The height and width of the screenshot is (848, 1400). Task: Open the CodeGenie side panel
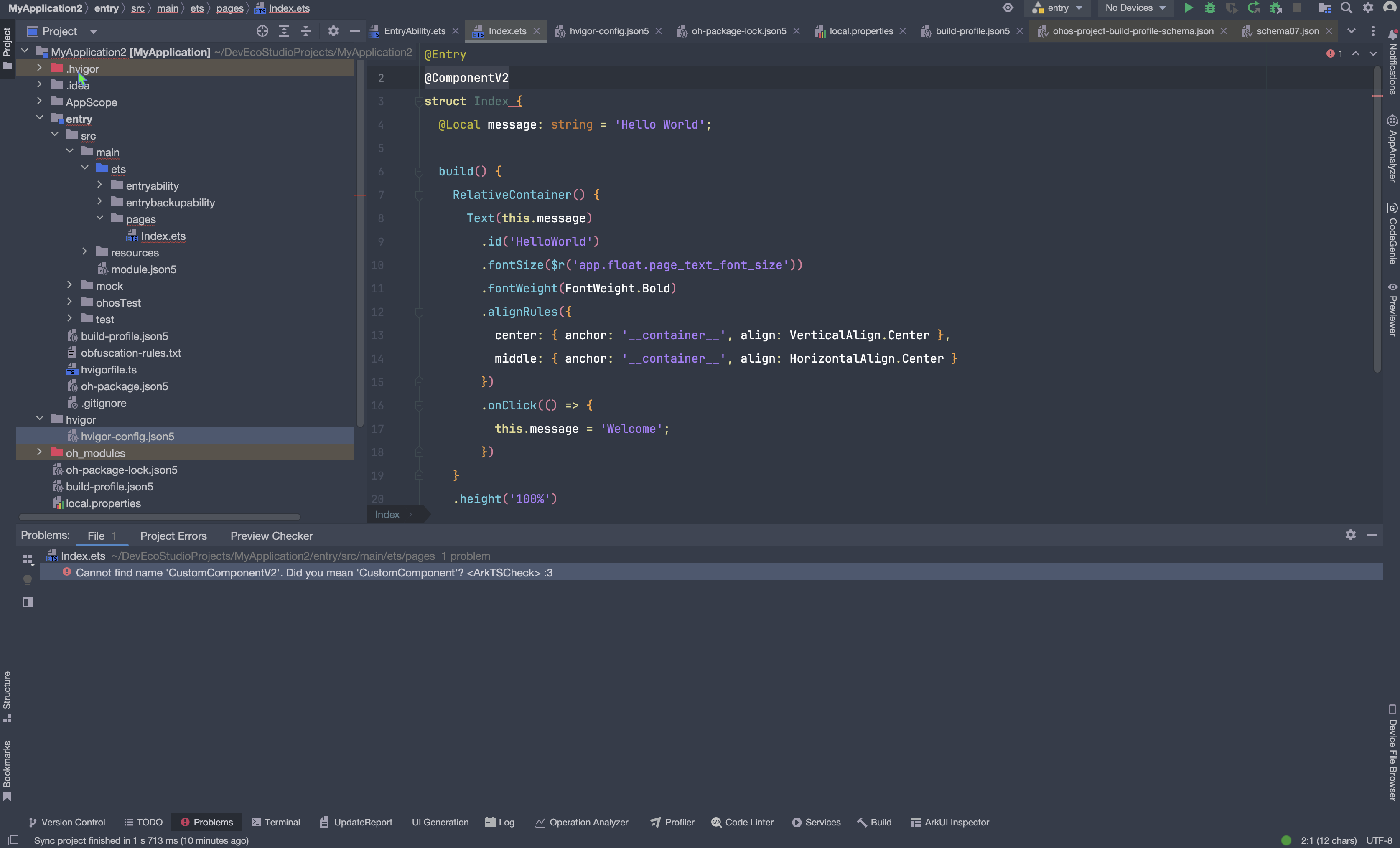(x=1392, y=234)
